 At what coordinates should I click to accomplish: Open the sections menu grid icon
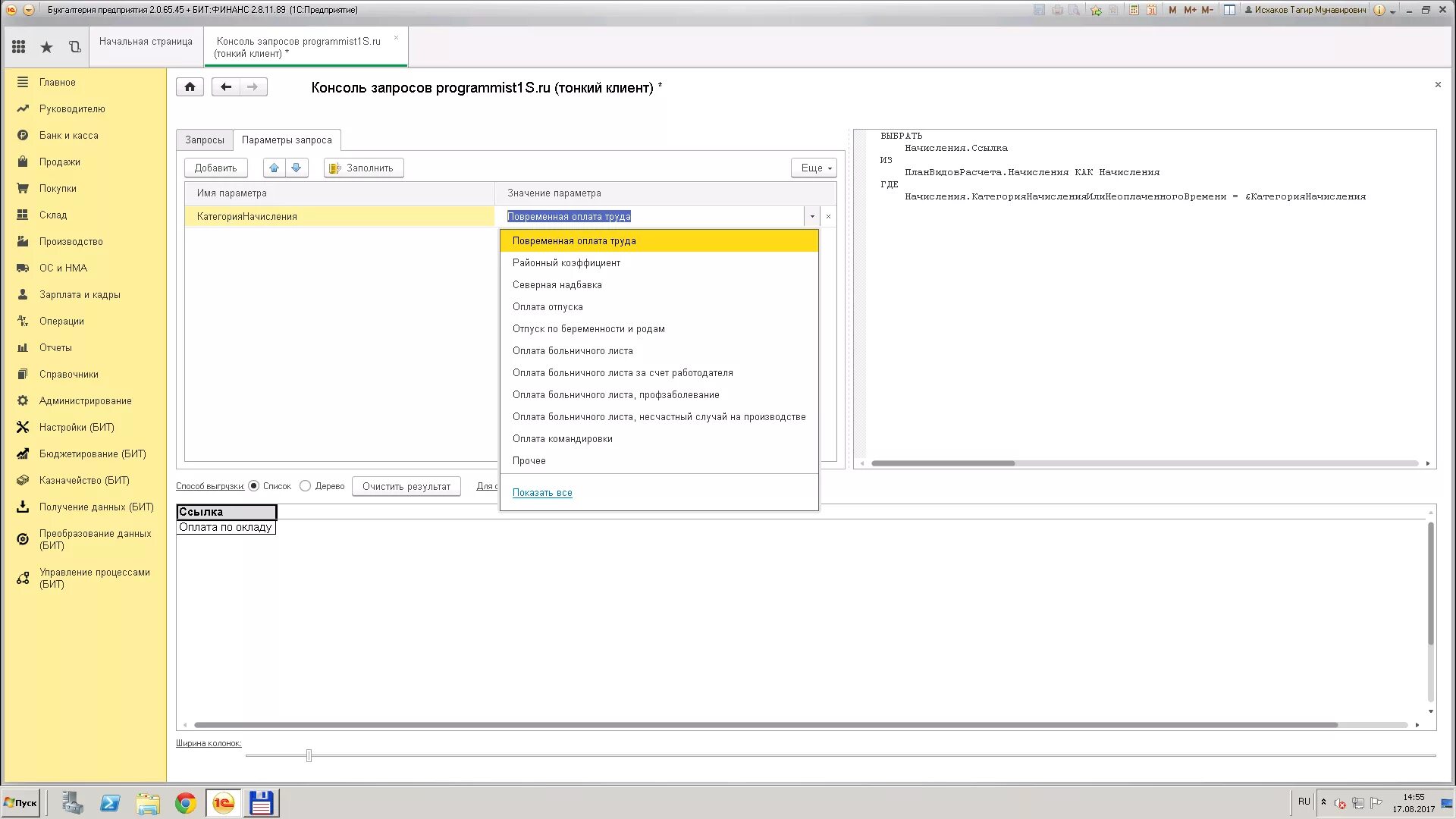coord(19,47)
